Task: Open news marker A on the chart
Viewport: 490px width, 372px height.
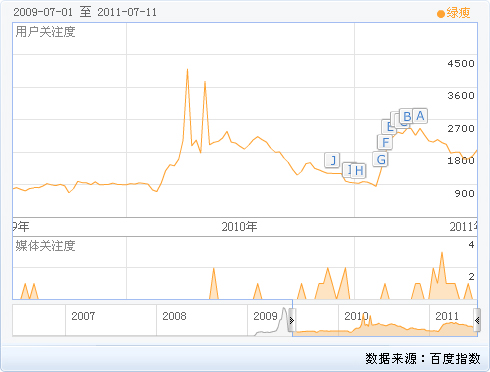Action: point(420,116)
